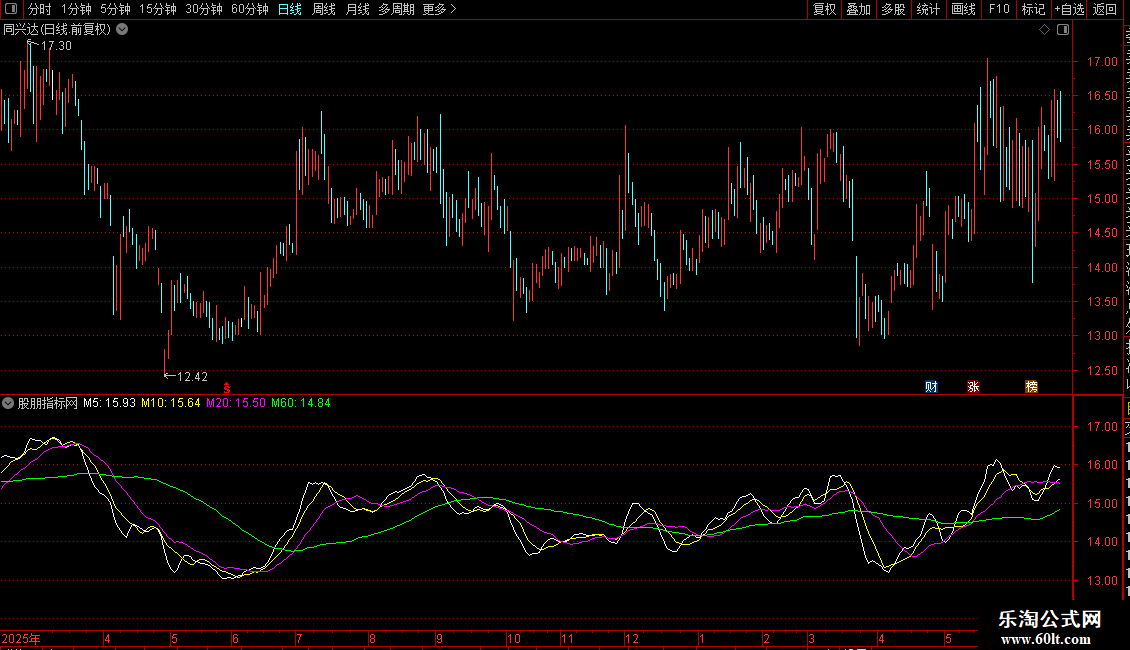Open the blue 财 finance marker
Viewport: 1130px width, 650px height.
click(931, 387)
